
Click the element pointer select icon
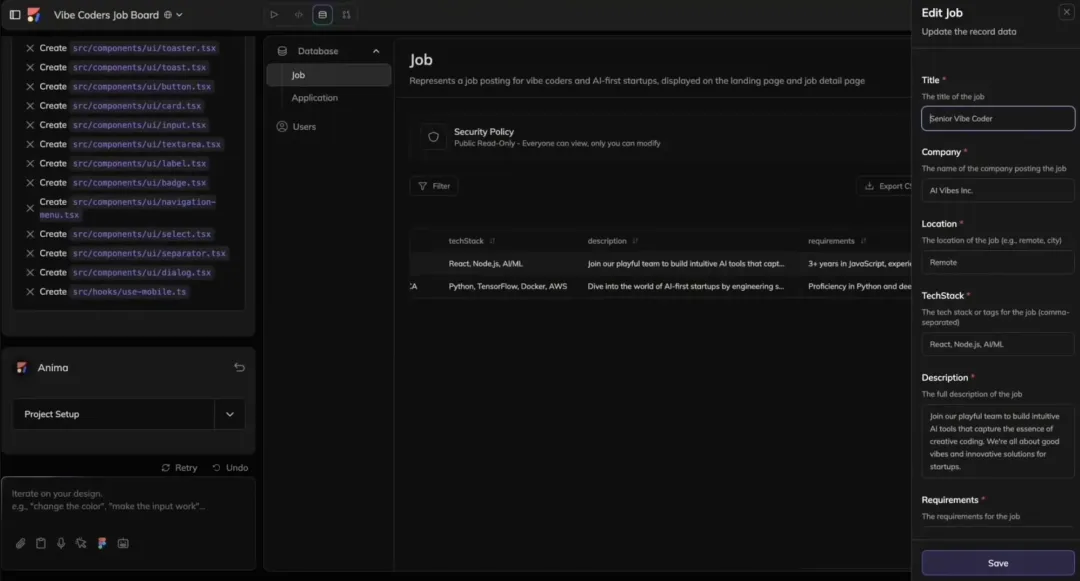tap(81, 544)
